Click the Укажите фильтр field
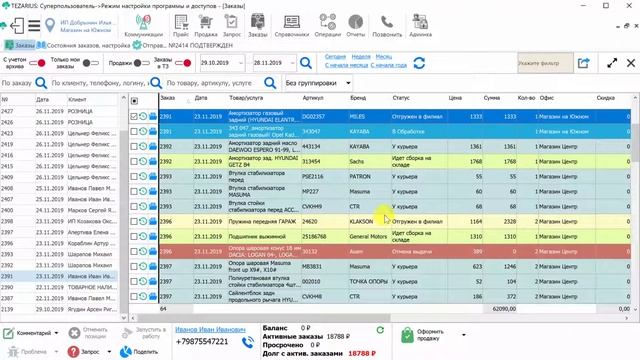 545,63
